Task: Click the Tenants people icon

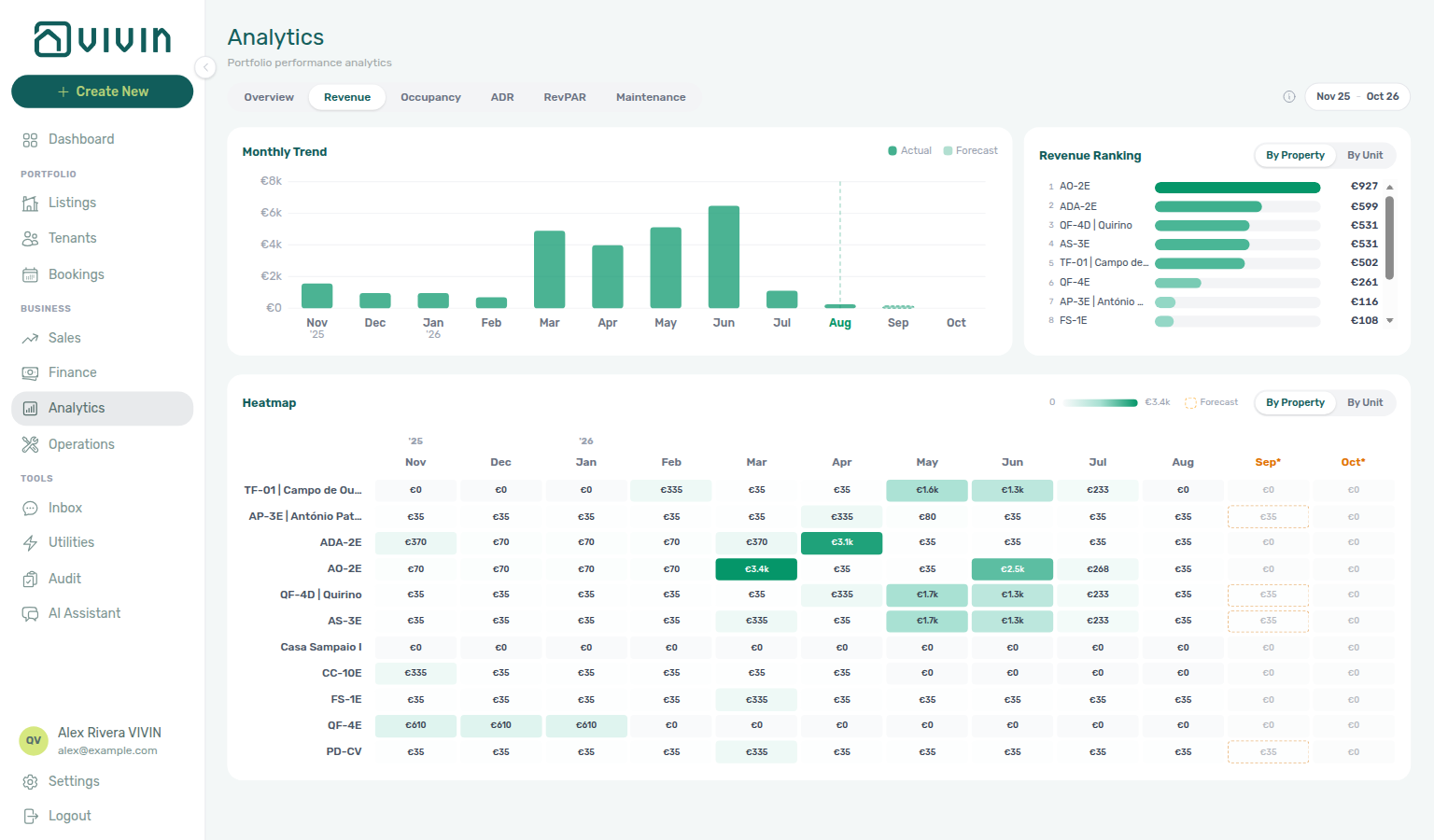Action: [30, 239]
